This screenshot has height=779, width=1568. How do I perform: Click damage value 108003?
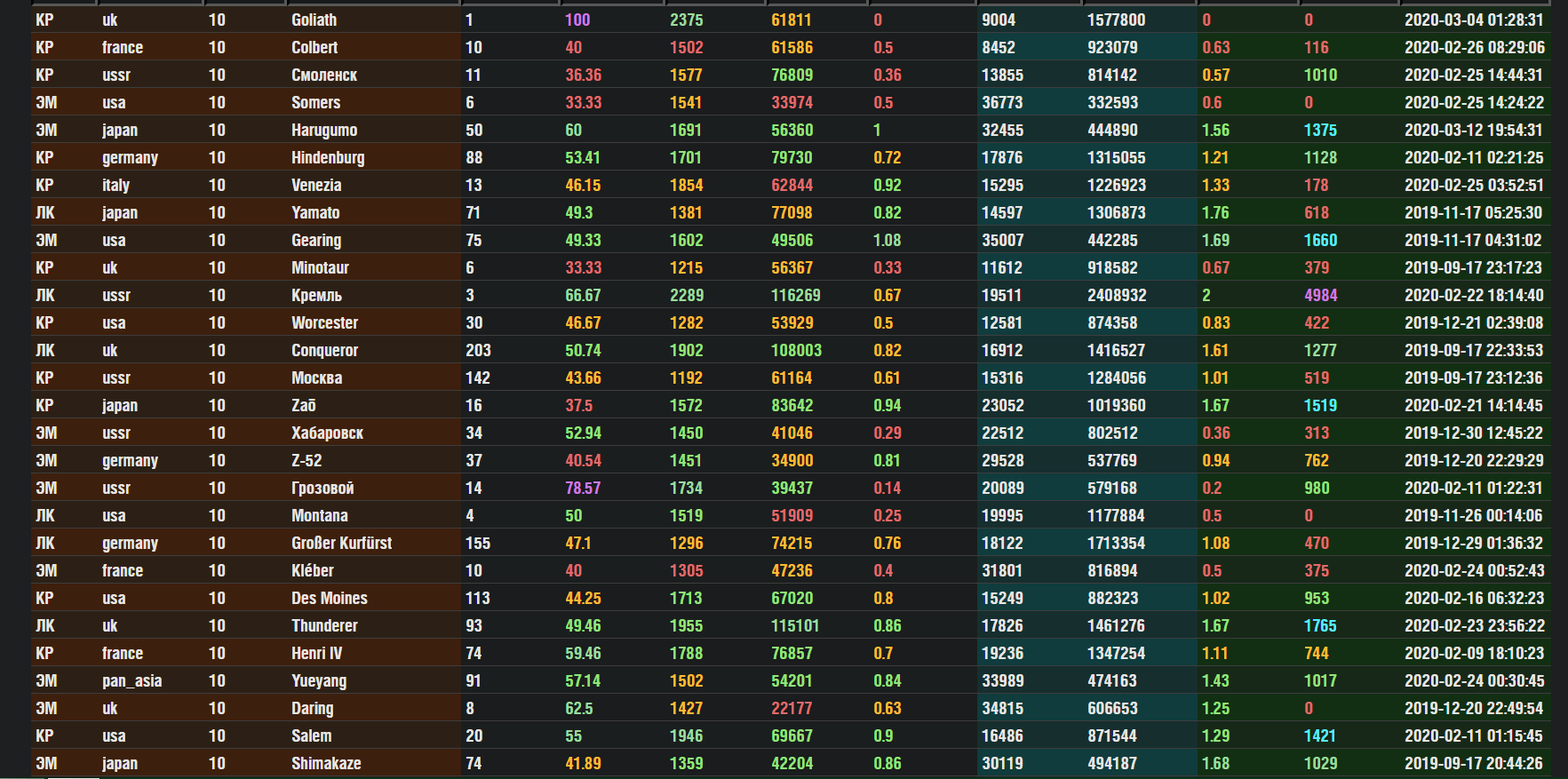pyautogui.click(x=797, y=350)
